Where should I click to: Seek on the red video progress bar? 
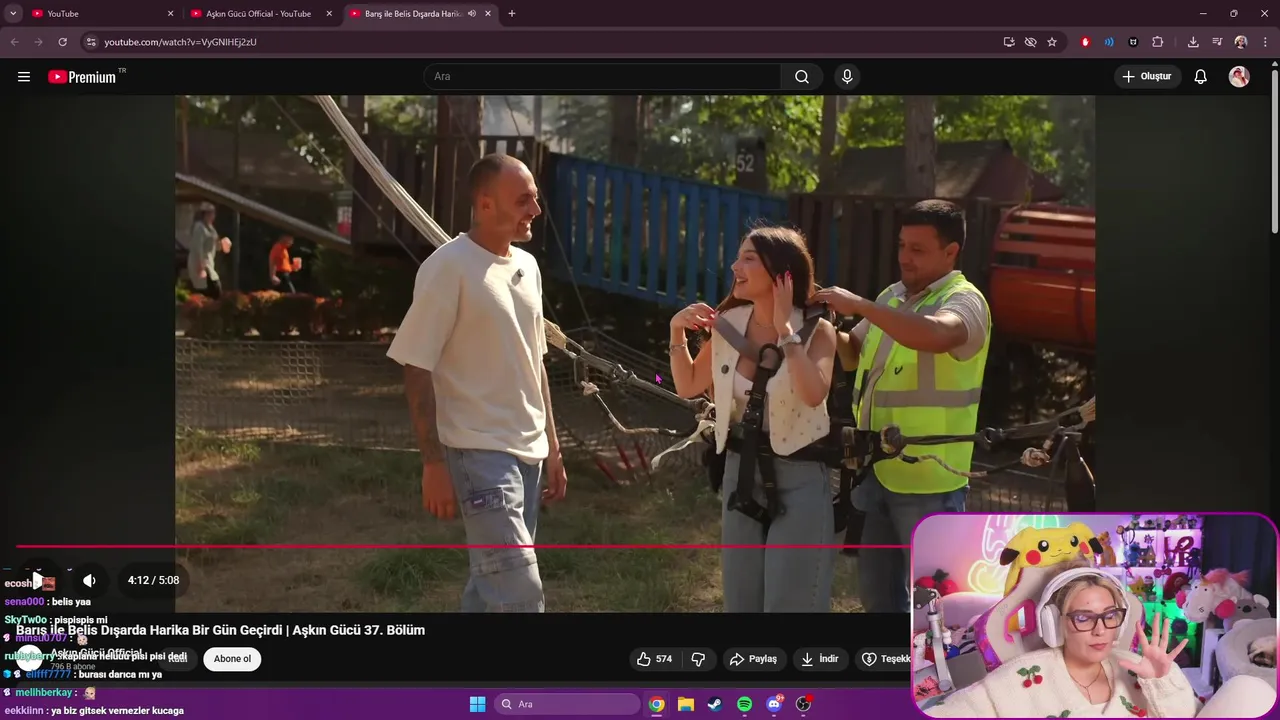click(465, 546)
